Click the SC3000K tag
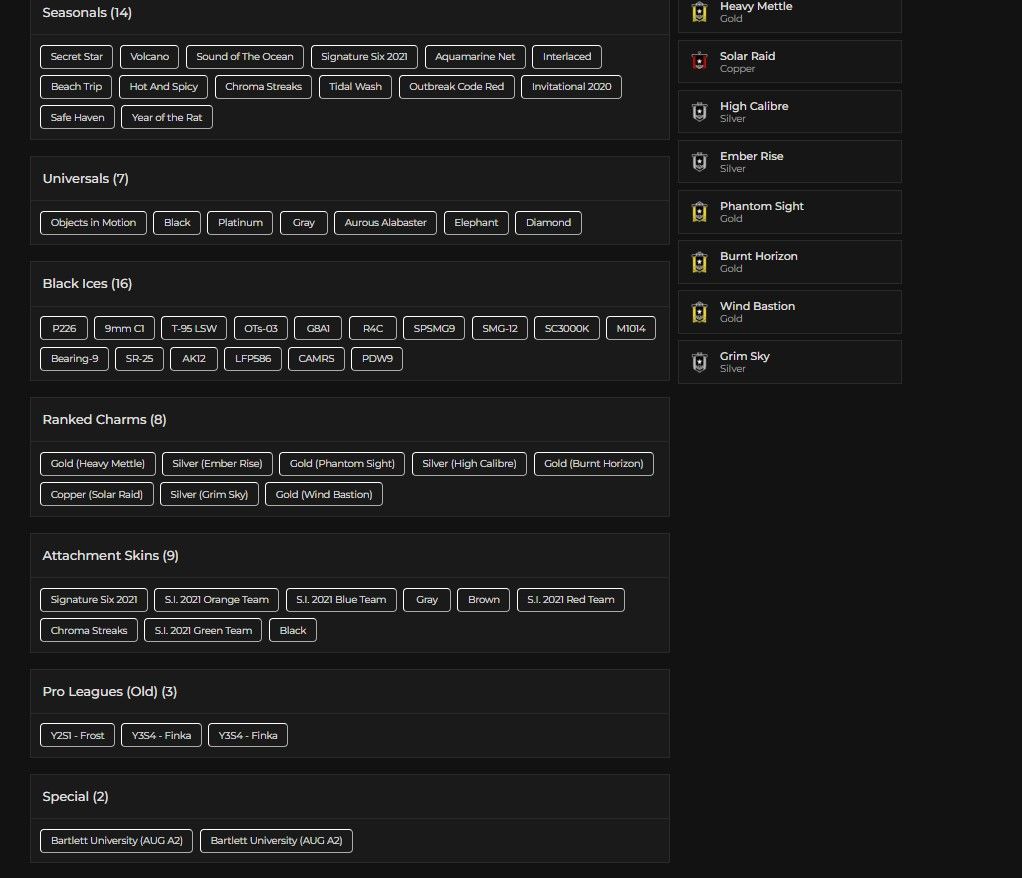 click(566, 329)
